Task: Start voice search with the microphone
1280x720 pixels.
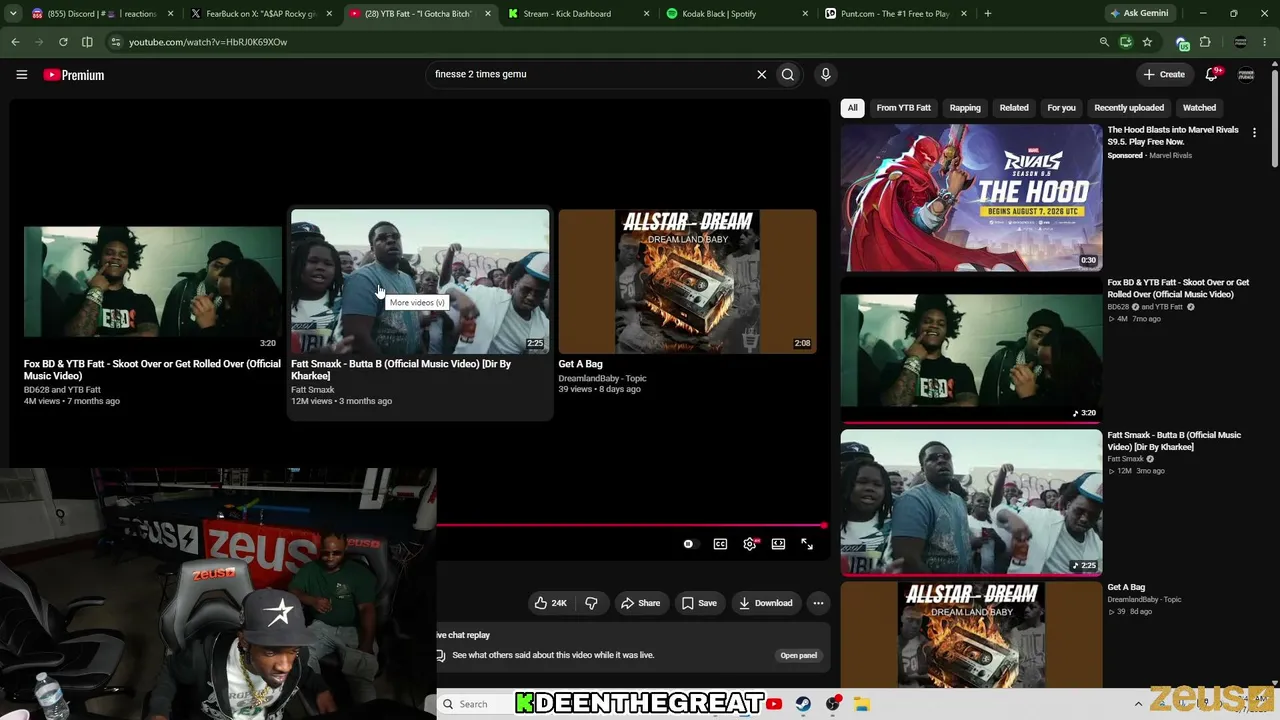Action: pos(825,74)
